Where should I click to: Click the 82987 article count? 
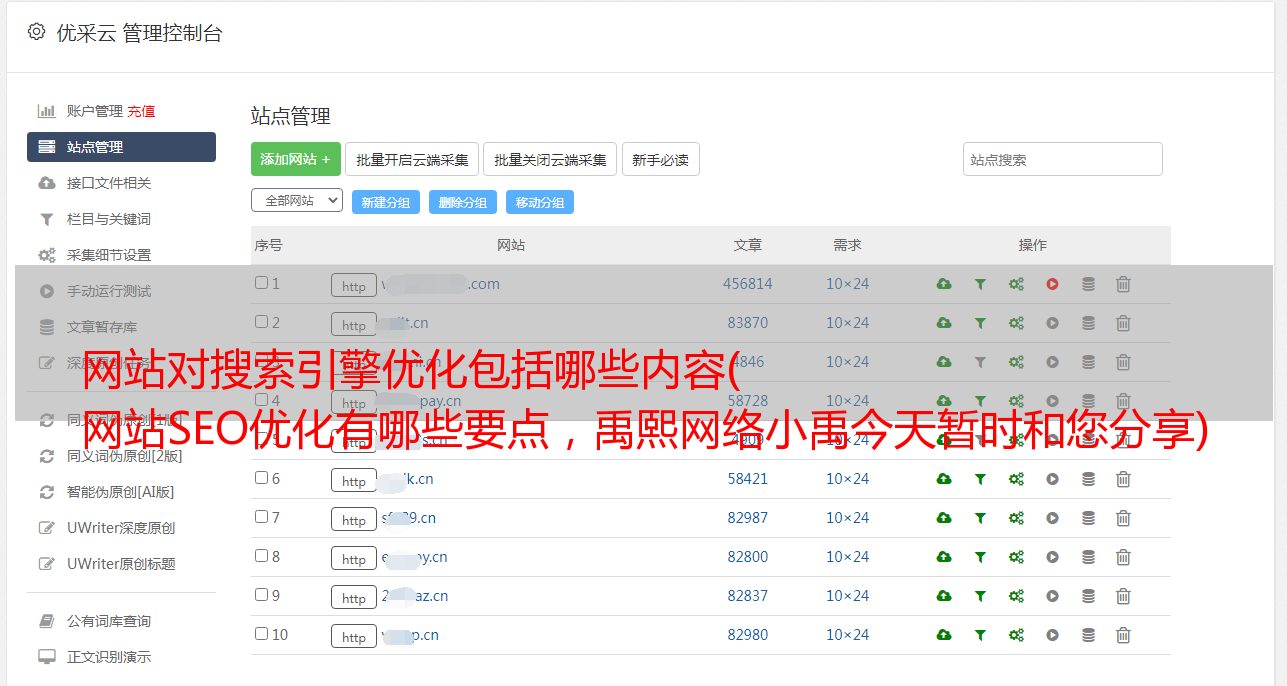tap(748, 518)
